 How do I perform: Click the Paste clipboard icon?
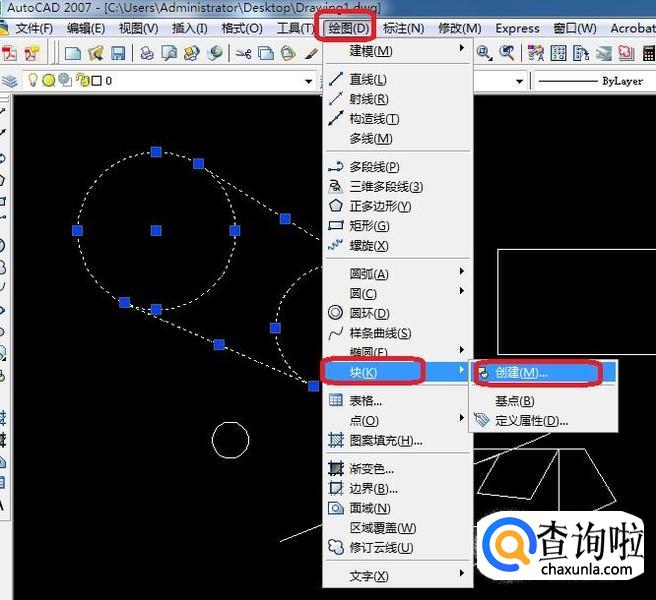[288, 53]
